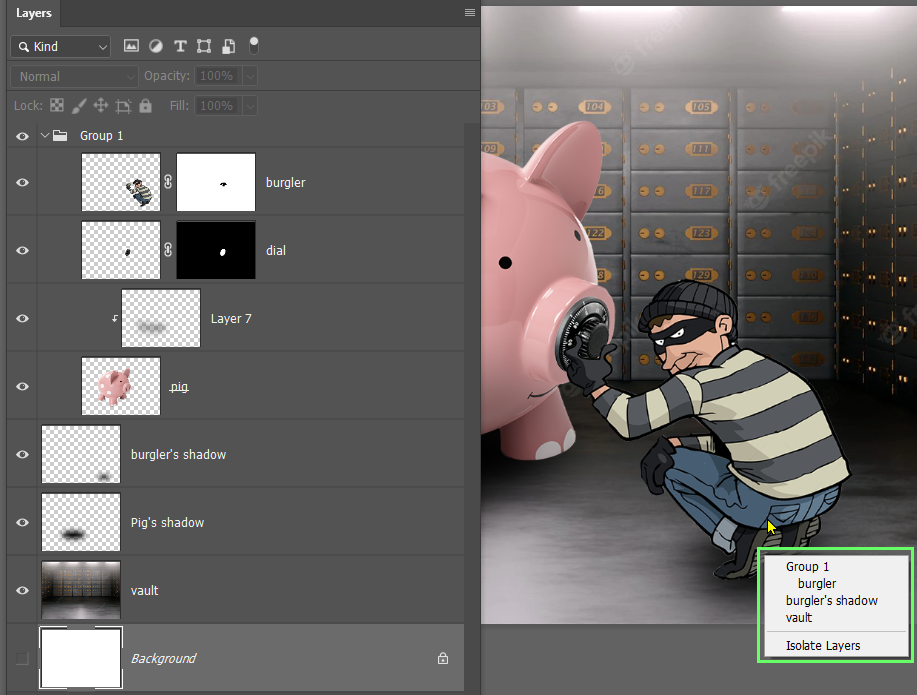The image size is (917, 695).
Task: Click the pixel layers filter icon
Action: coord(131,45)
